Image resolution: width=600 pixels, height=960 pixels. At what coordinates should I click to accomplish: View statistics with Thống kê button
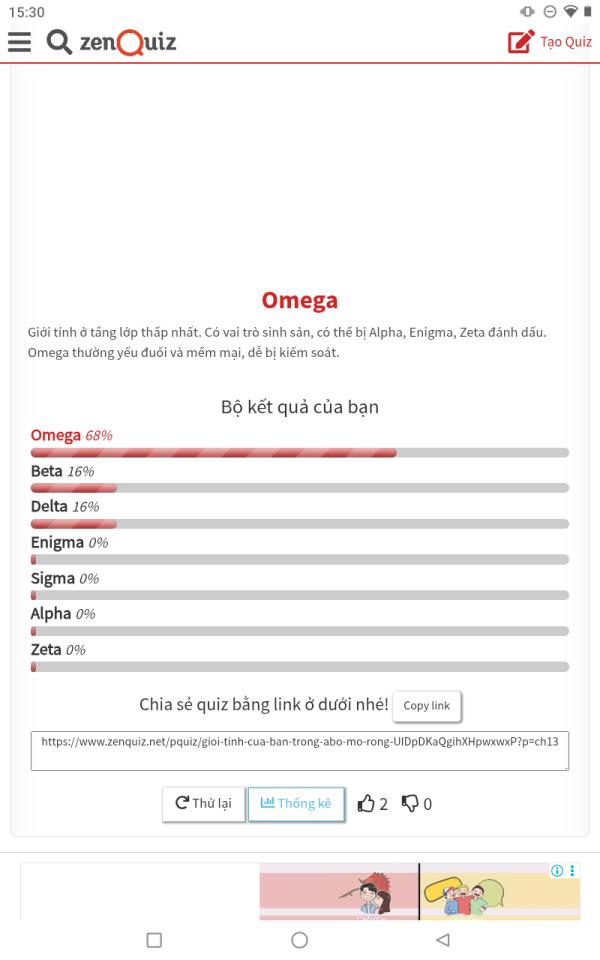coord(296,804)
